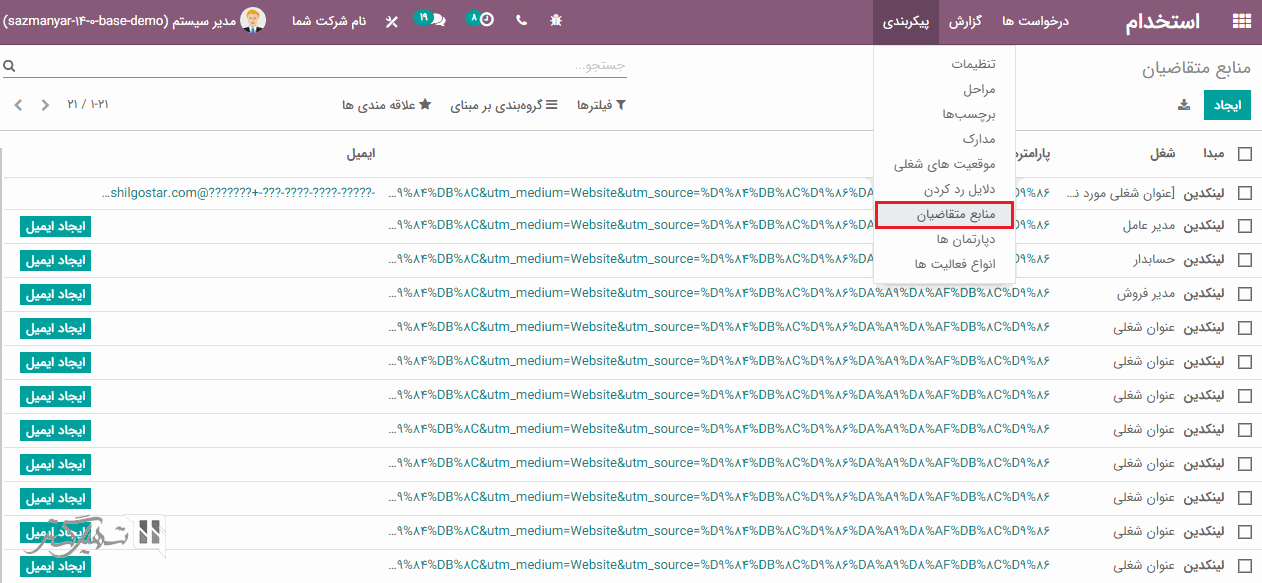This screenshot has height=583, width=1262.
Task: Click into the جستجو search field
Action: click(320, 66)
